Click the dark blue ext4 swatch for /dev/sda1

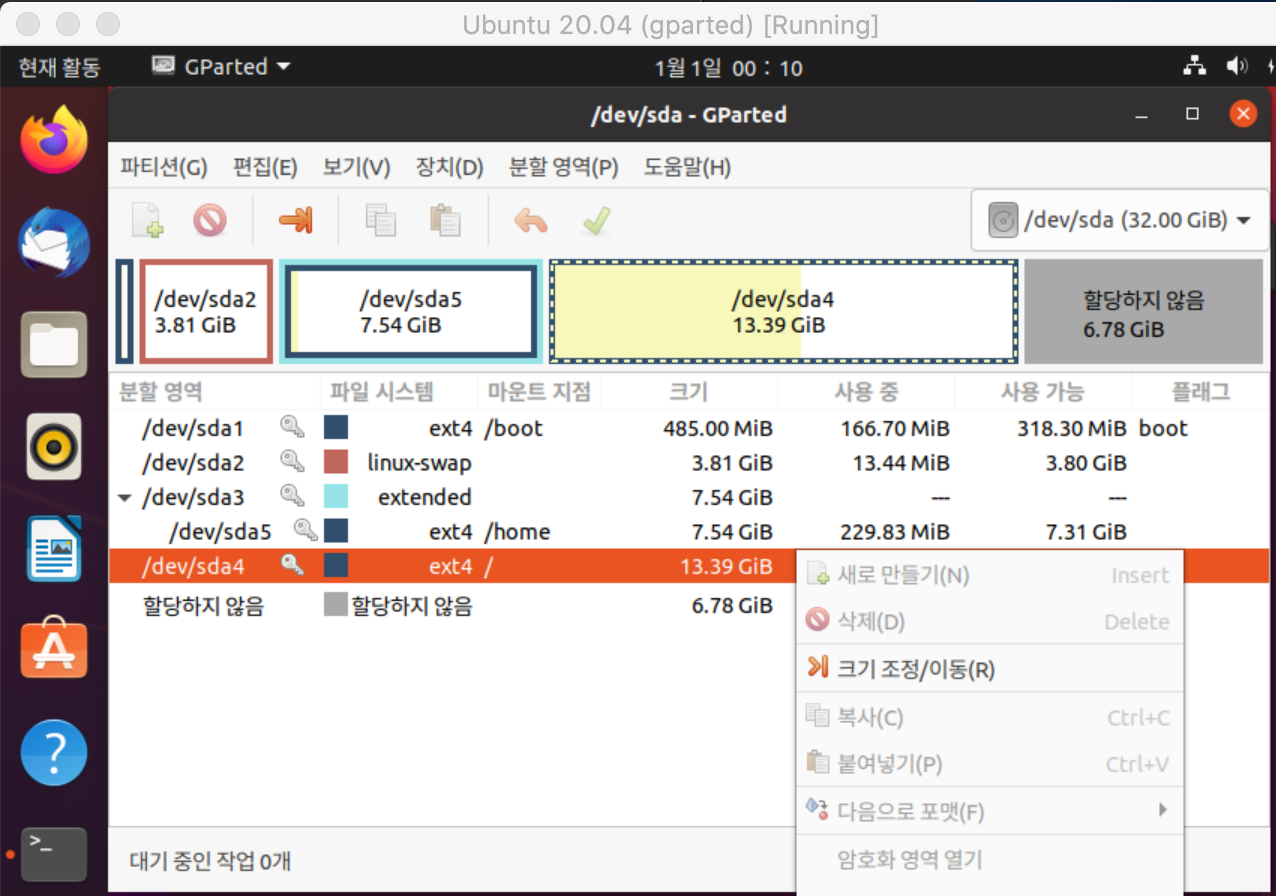pos(336,428)
